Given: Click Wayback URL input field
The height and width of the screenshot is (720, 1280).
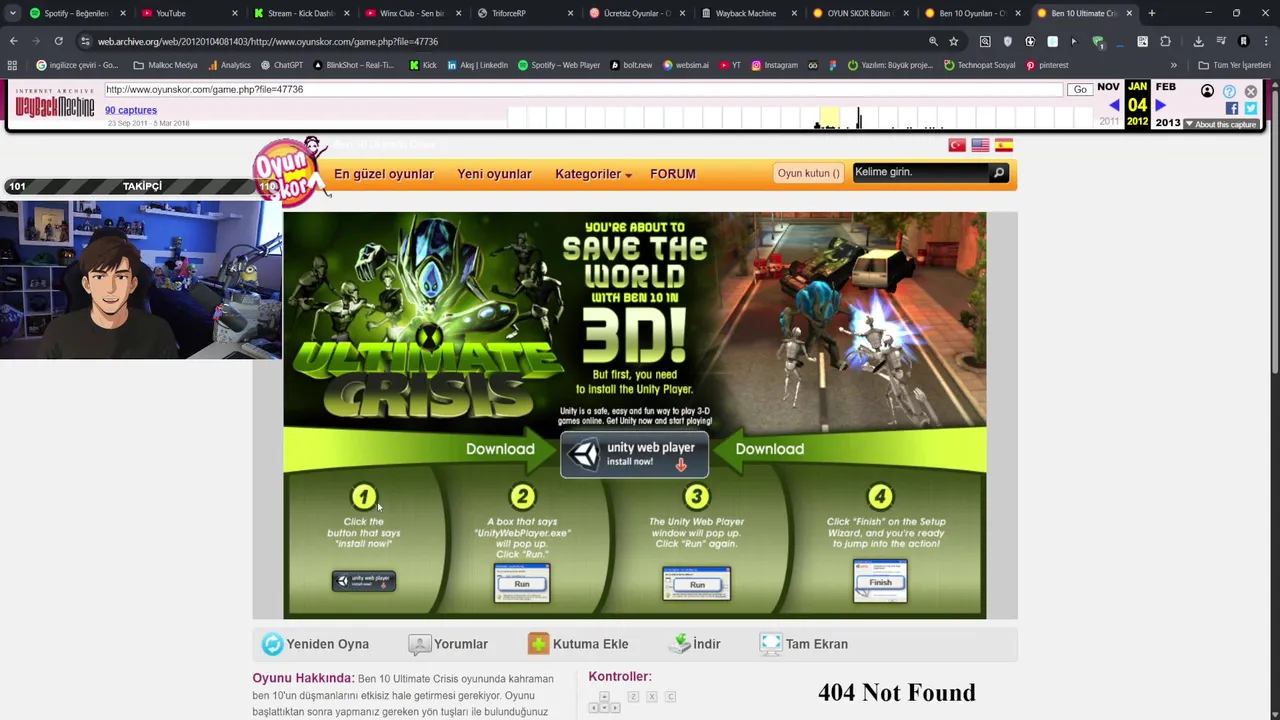Looking at the screenshot, I should [x=583, y=90].
